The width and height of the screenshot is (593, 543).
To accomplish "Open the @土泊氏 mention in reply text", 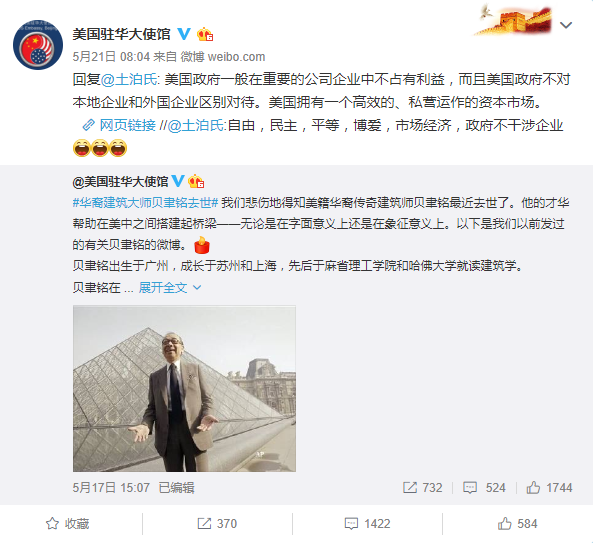I will tap(129, 80).
